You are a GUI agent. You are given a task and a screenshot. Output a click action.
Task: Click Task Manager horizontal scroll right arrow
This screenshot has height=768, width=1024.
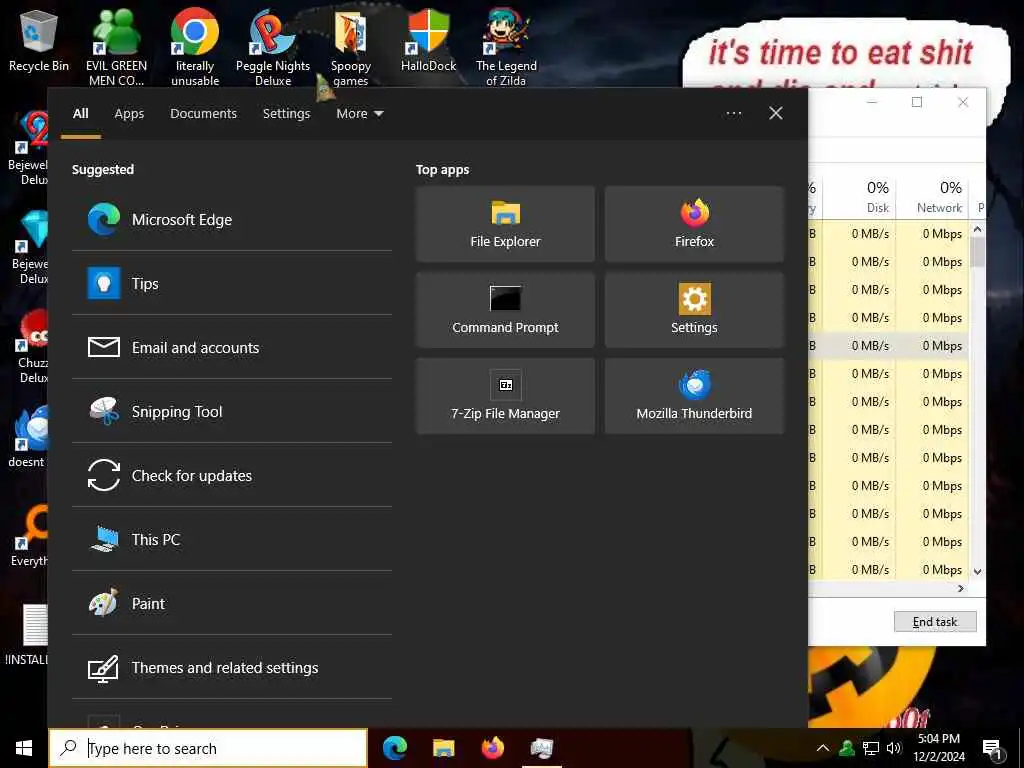(961, 588)
